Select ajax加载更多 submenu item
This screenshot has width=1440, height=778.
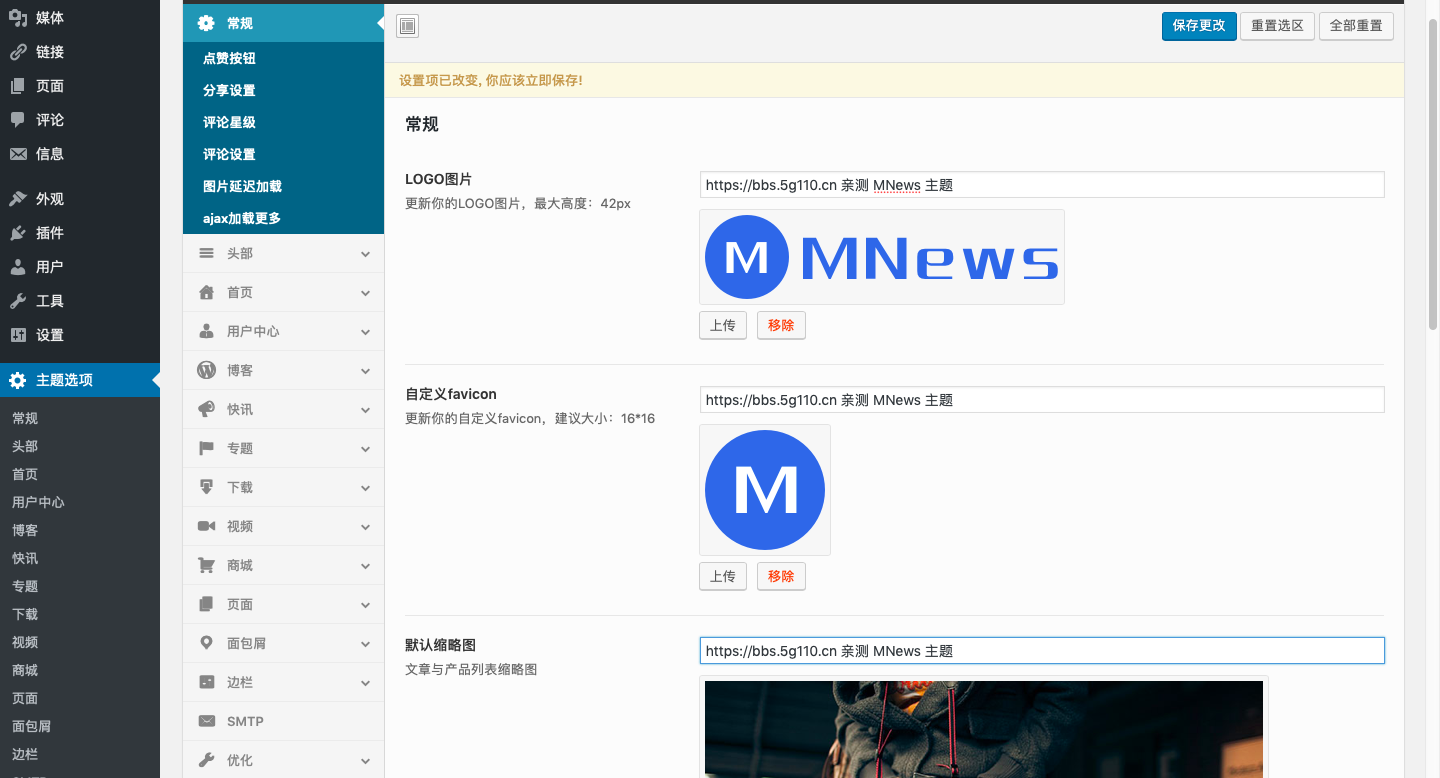(242, 218)
